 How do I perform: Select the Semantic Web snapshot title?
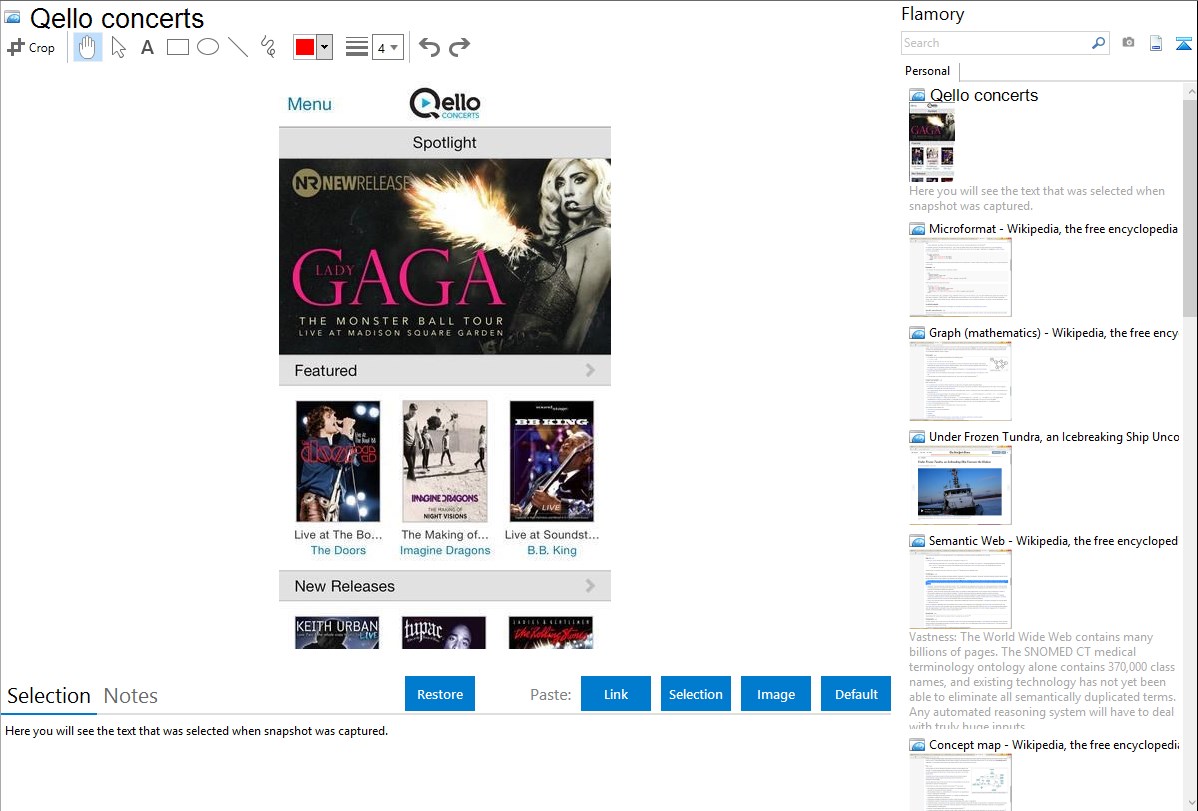(x=1053, y=540)
